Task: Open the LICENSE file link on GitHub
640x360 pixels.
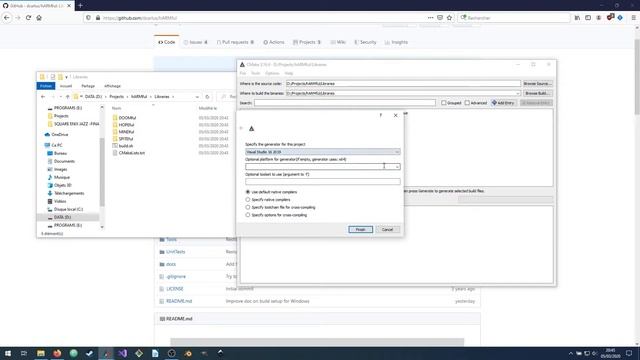Action: (x=175, y=289)
